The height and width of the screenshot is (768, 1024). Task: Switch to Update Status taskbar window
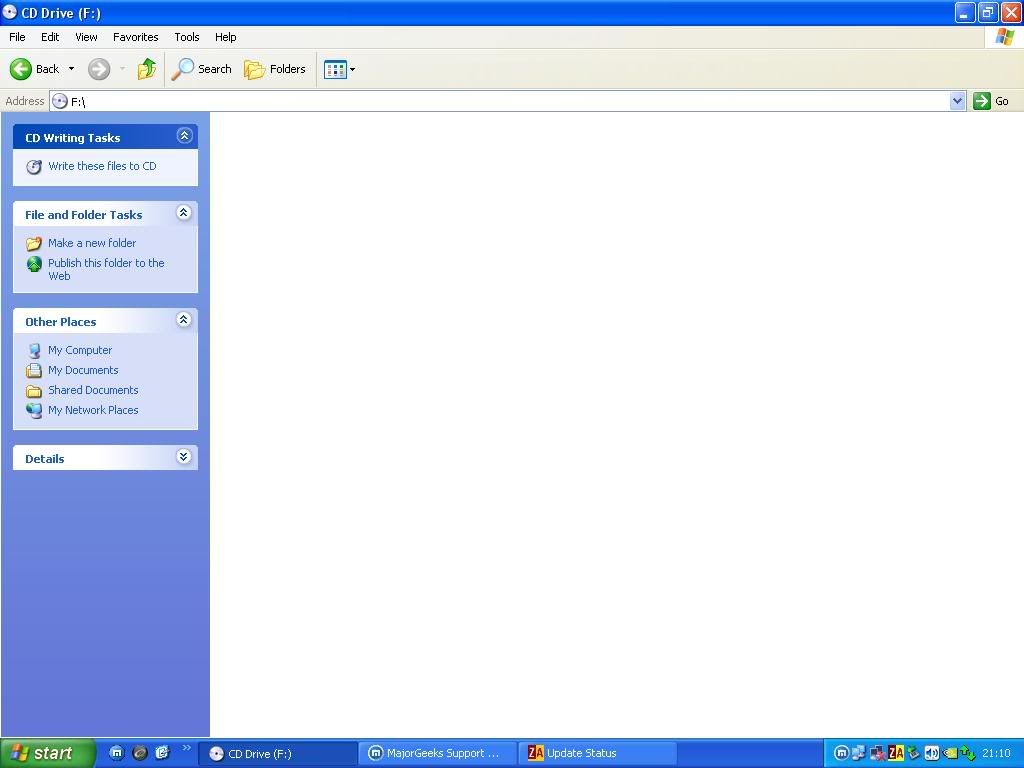coord(598,754)
